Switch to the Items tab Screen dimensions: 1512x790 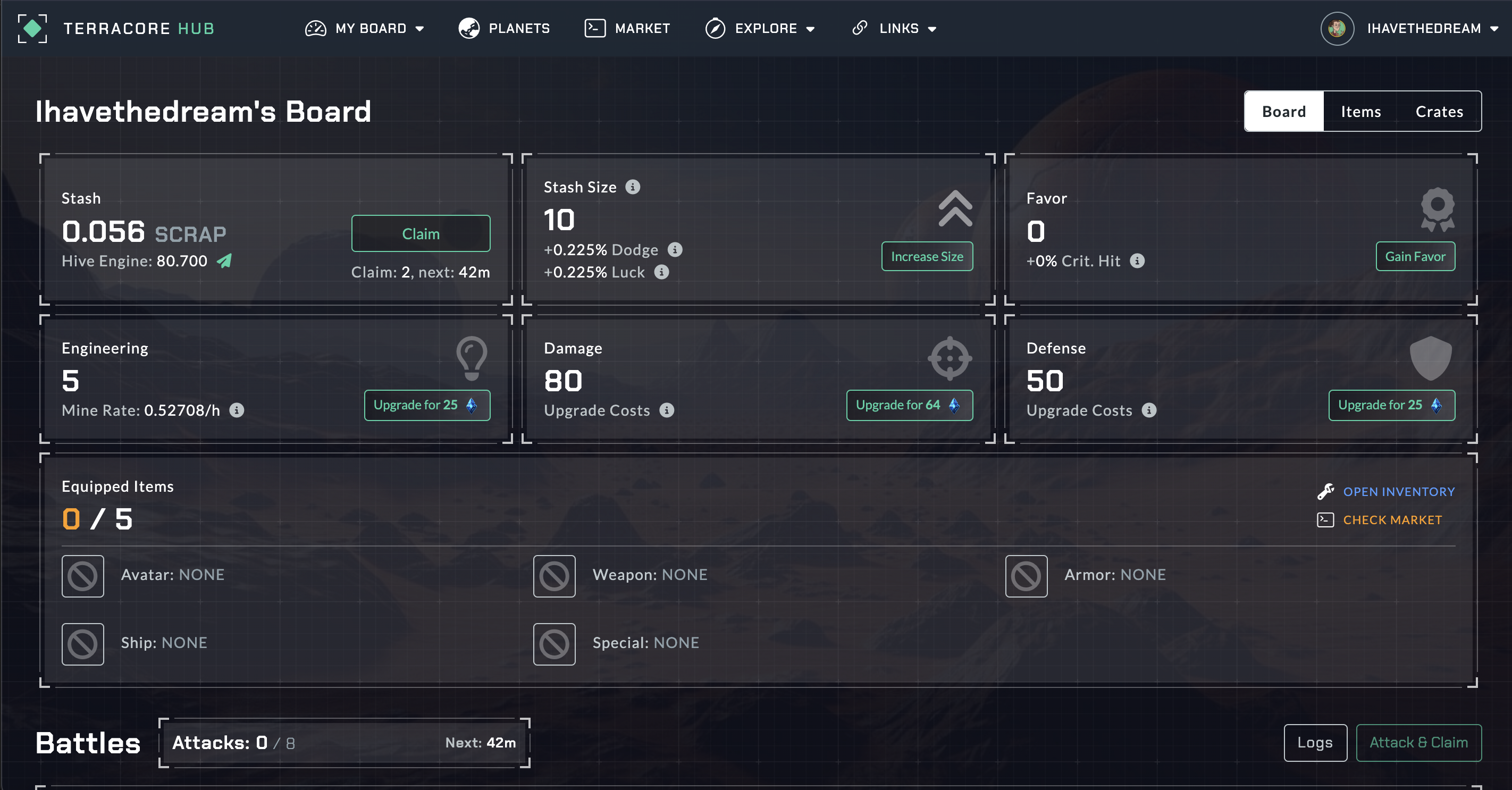(x=1360, y=112)
